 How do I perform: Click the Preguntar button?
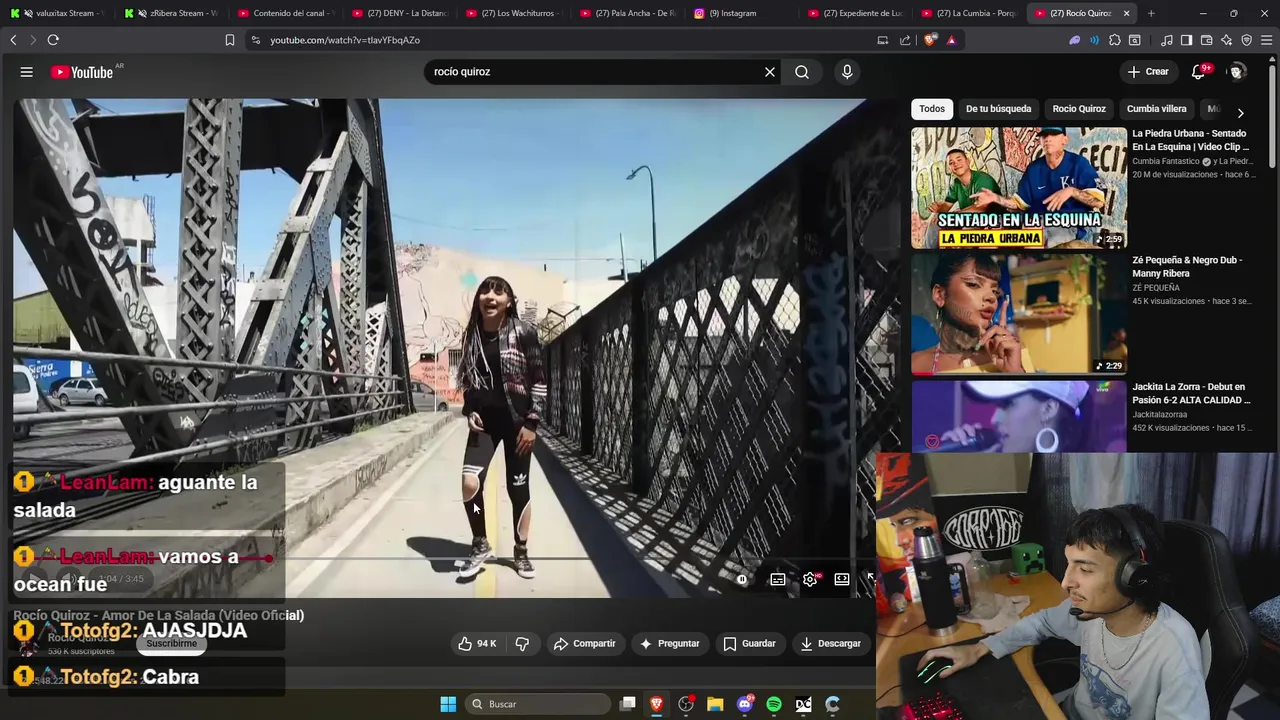(x=669, y=644)
